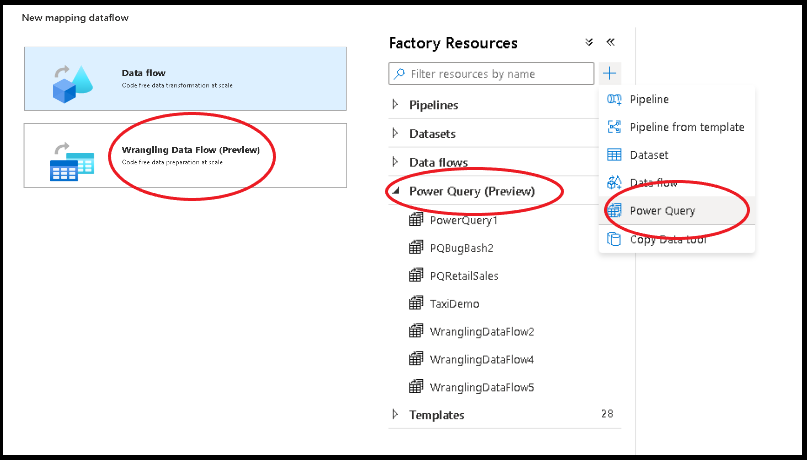
Task: Select the Data flow option card
Action: (185, 78)
